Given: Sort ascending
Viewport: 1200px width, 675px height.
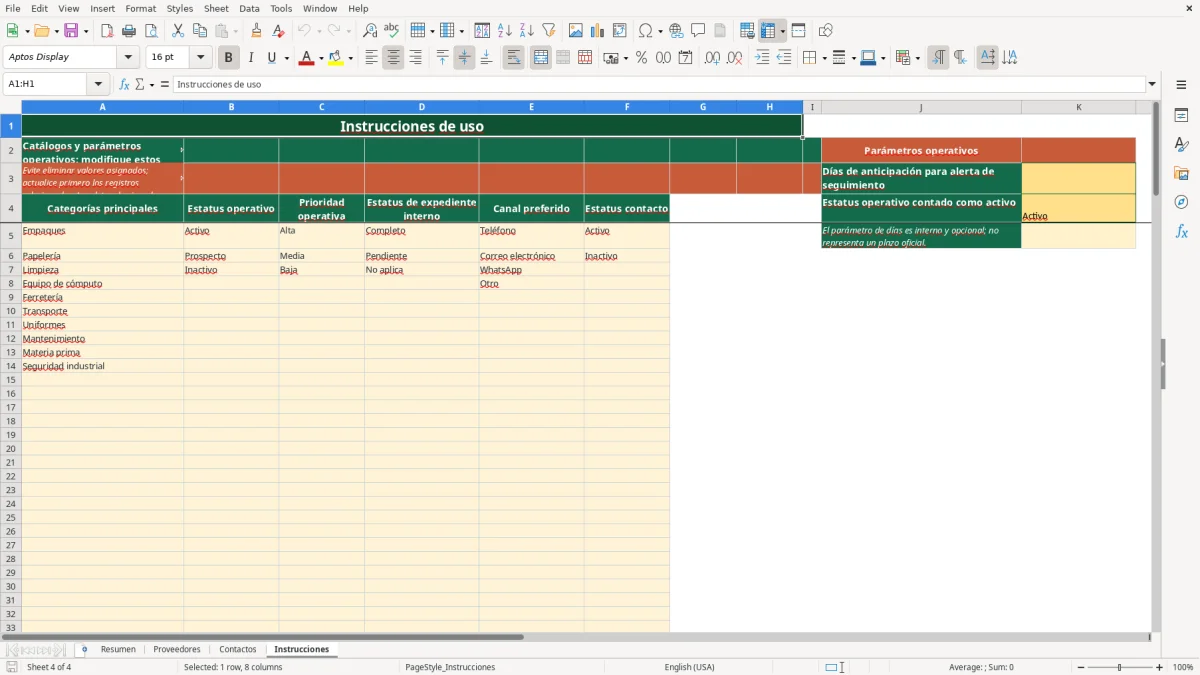Looking at the screenshot, I should [x=505, y=31].
